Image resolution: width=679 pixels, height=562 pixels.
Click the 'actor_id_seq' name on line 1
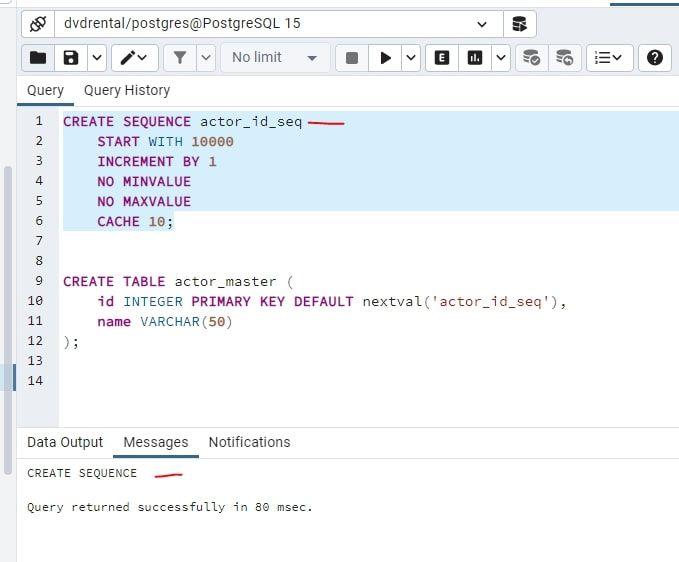[x=251, y=122]
